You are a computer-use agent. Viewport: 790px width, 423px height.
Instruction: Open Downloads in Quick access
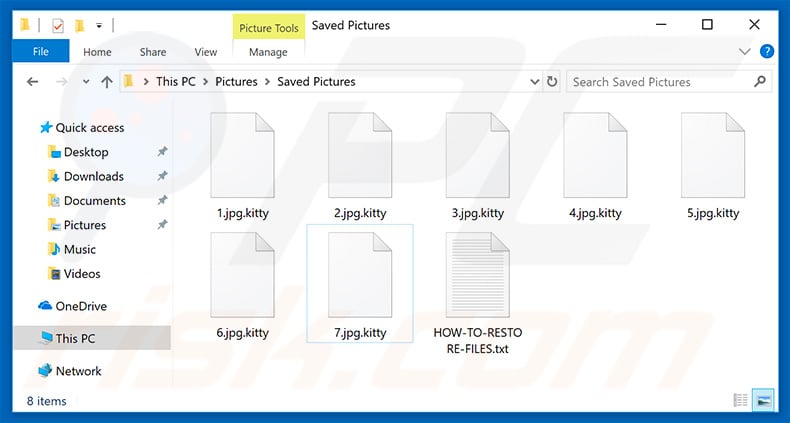[93, 176]
